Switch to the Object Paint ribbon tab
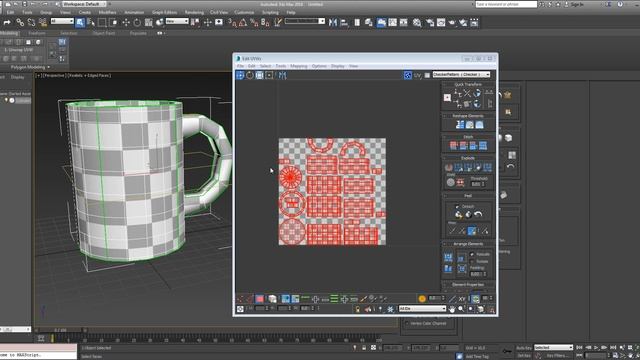The width and height of the screenshot is (640, 360). tap(103, 33)
